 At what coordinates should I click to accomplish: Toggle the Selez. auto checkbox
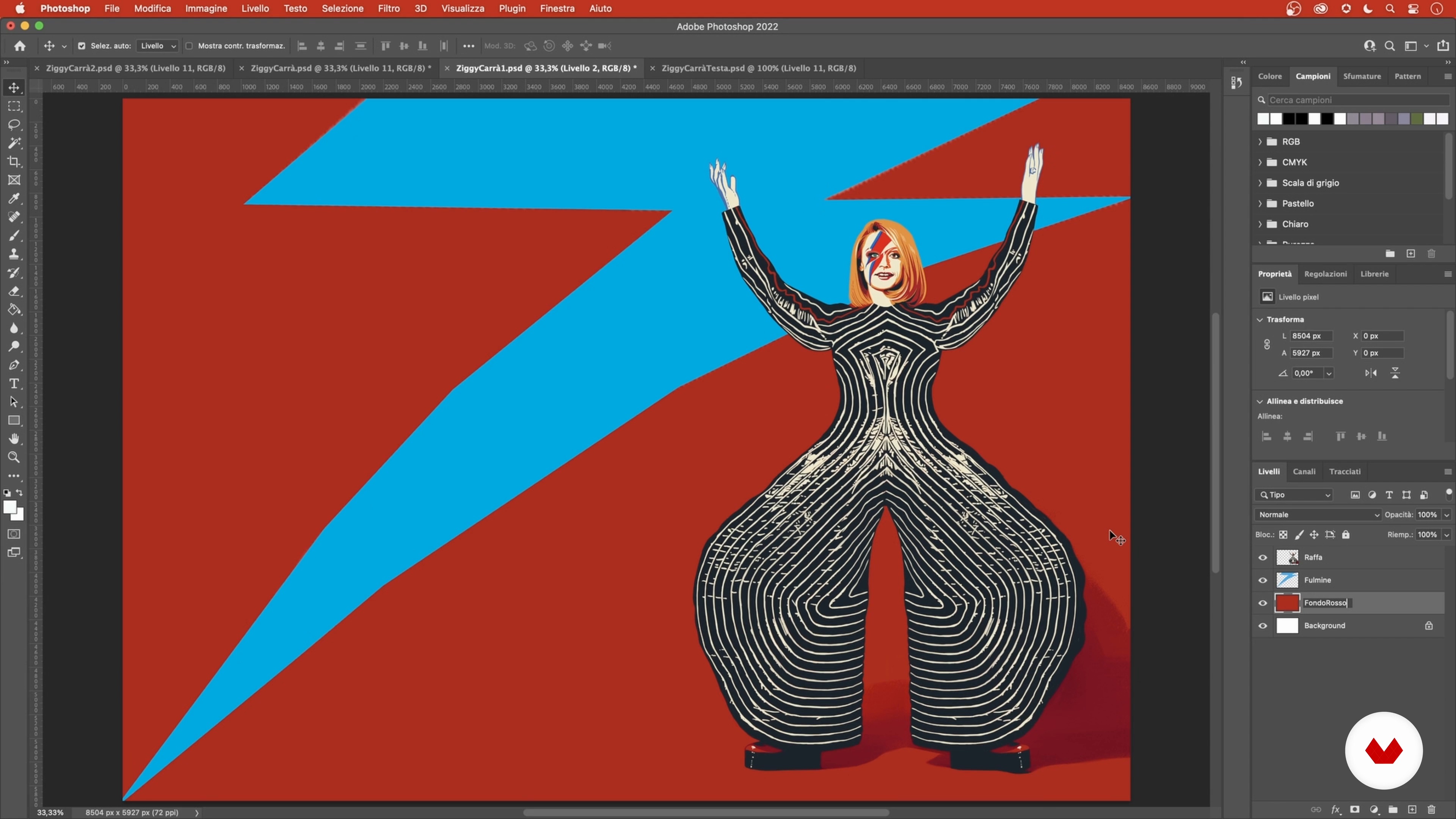tap(82, 46)
